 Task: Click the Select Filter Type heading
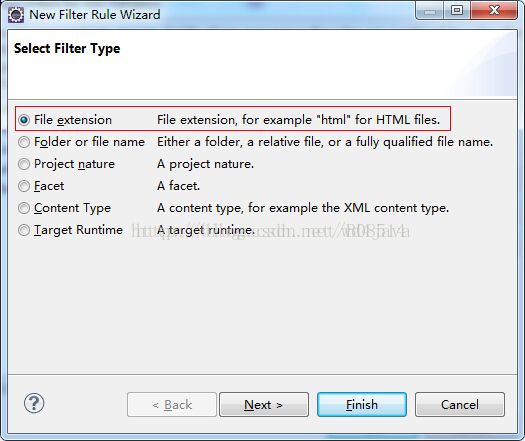coord(67,49)
